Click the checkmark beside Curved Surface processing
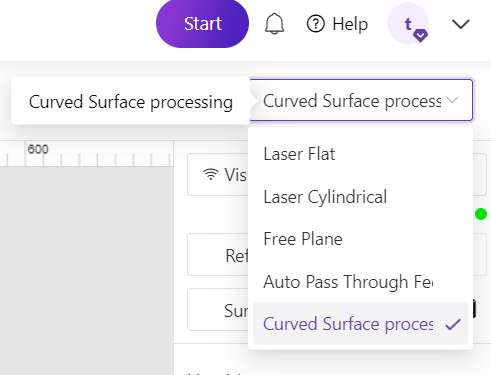The image size is (491, 375). 453,324
